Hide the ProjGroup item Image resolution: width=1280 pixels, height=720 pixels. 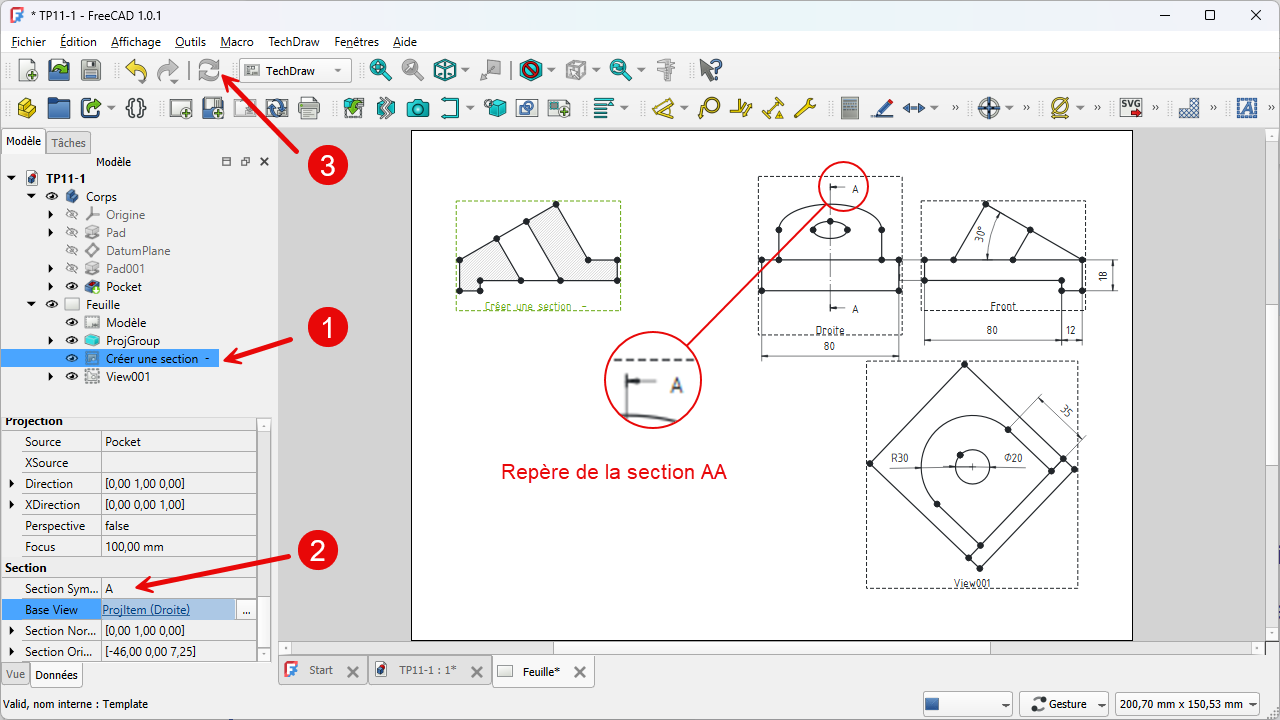pos(72,341)
